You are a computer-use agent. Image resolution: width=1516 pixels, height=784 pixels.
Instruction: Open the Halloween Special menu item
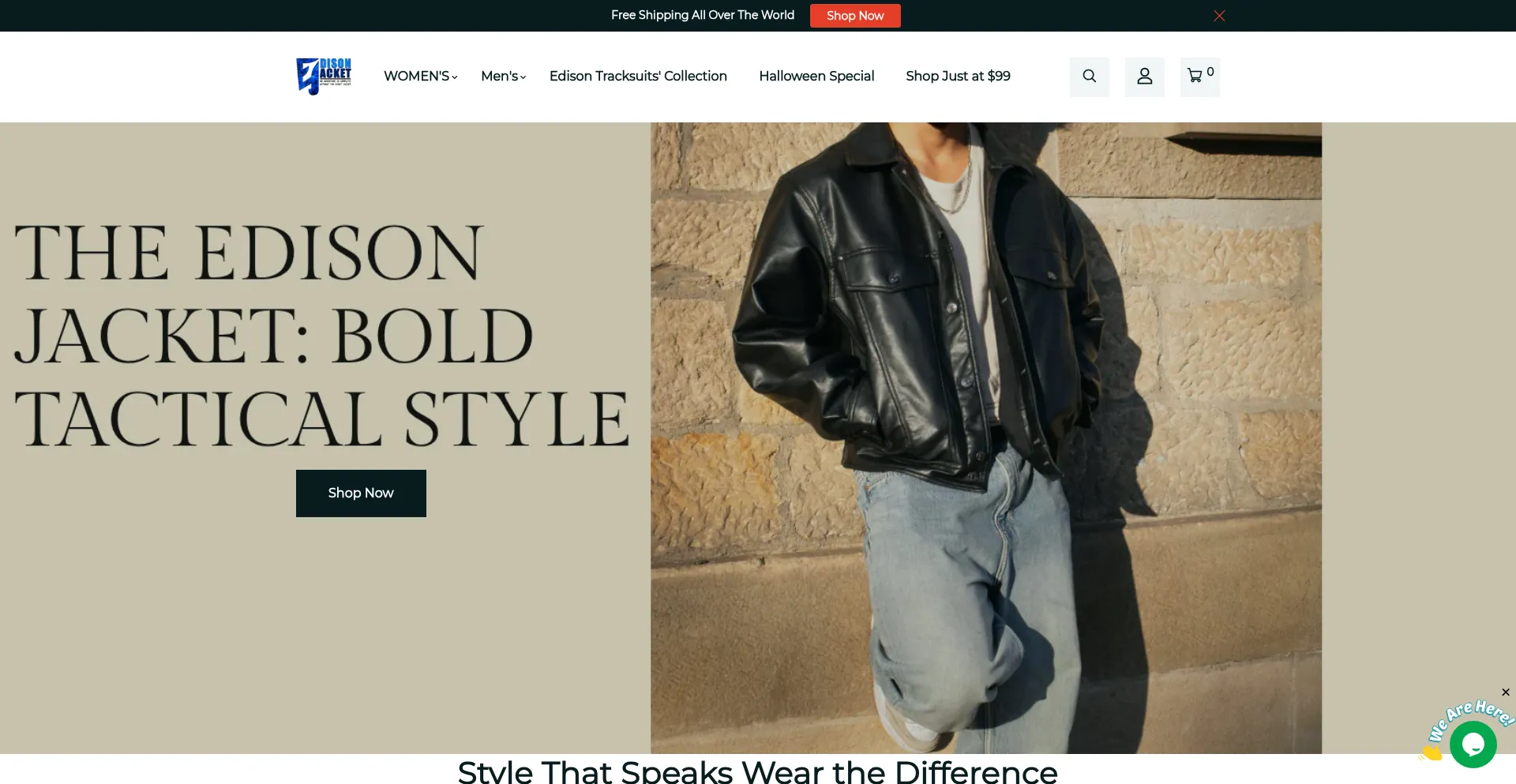click(816, 77)
